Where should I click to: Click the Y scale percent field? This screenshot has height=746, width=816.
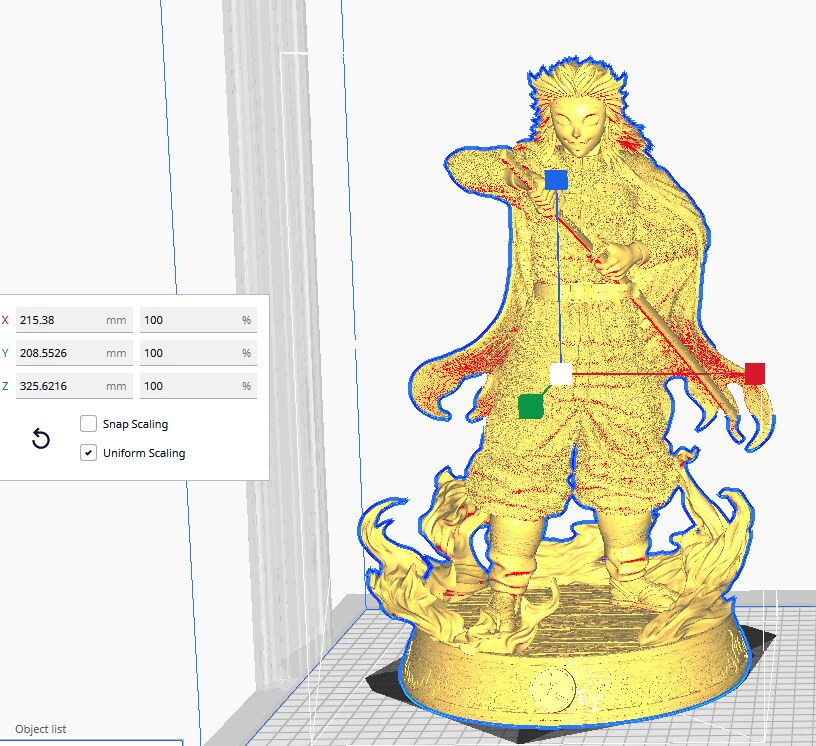pyautogui.click(x=198, y=353)
